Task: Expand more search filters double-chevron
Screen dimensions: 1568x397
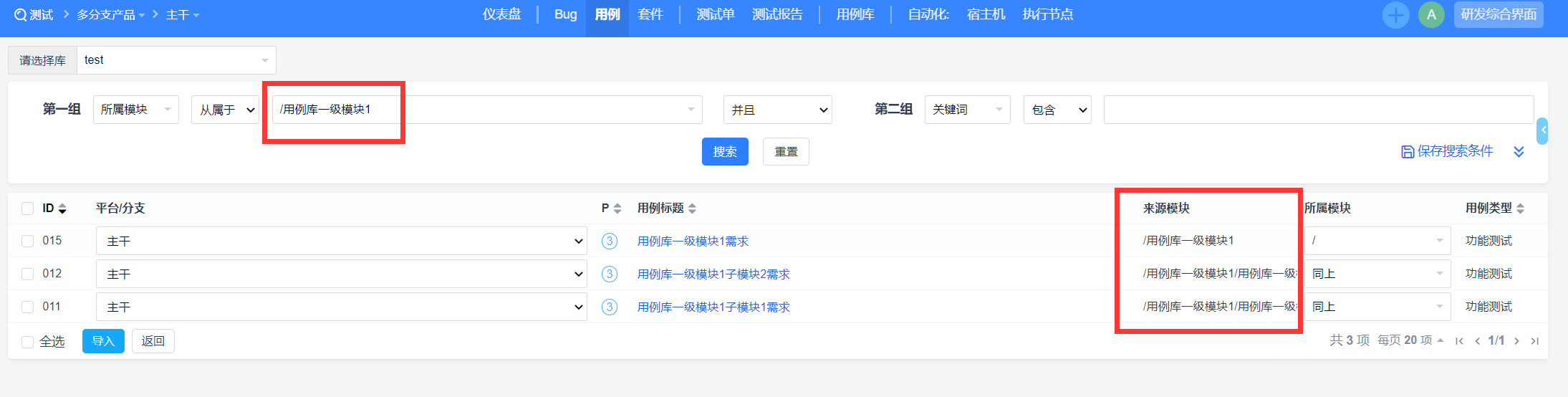Action: (x=1519, y=151)
